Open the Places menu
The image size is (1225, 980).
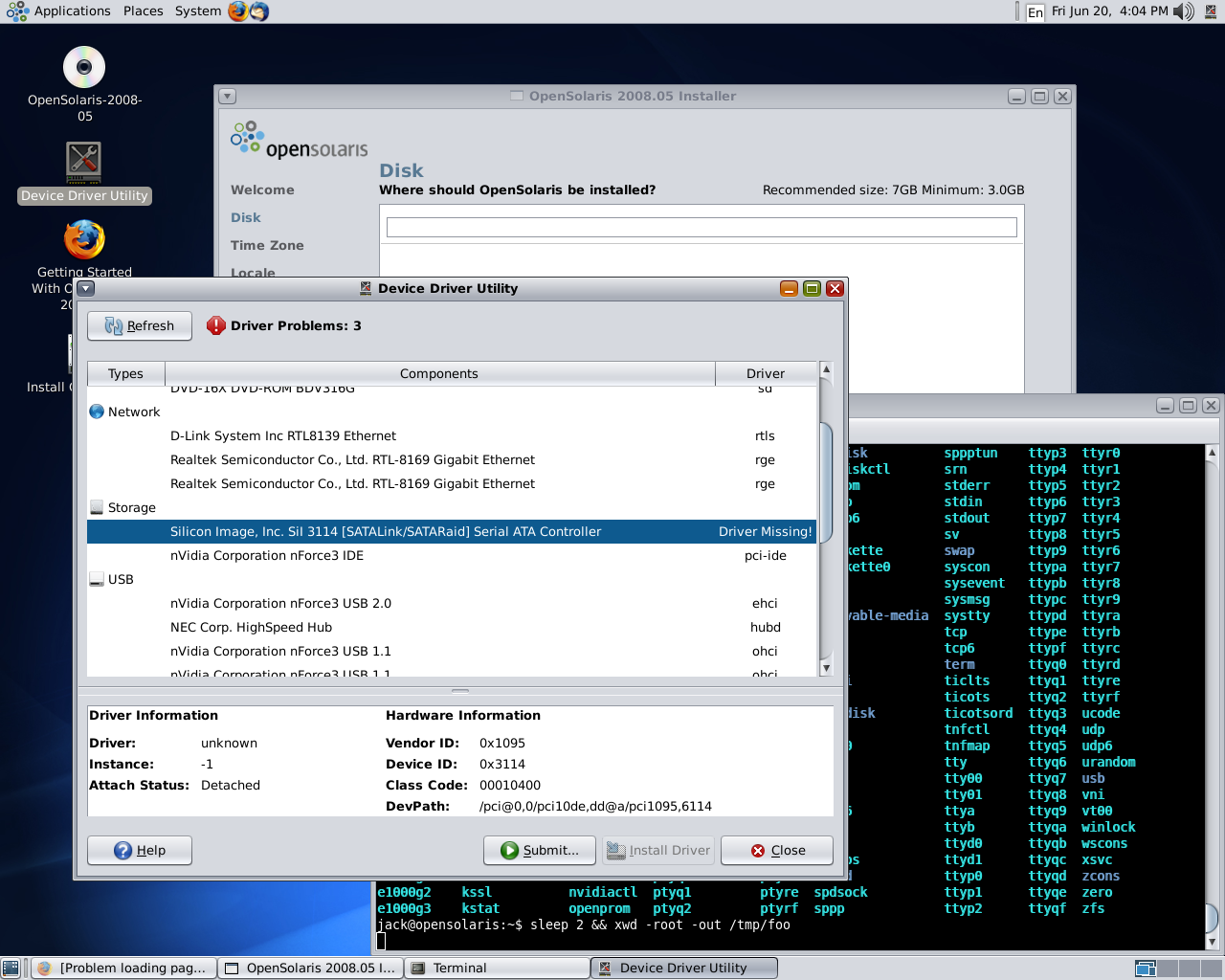pos(144,11)
